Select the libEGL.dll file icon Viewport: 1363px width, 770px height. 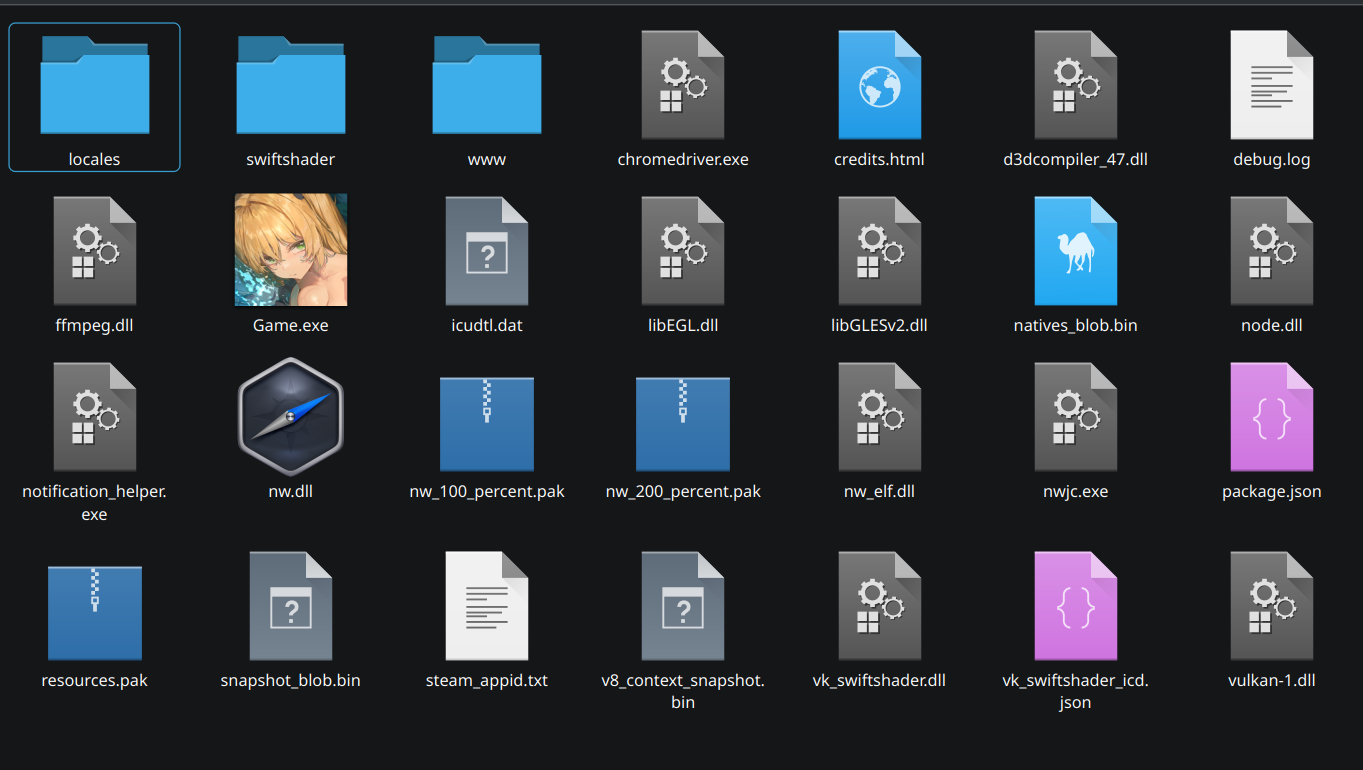click(683, 251)
